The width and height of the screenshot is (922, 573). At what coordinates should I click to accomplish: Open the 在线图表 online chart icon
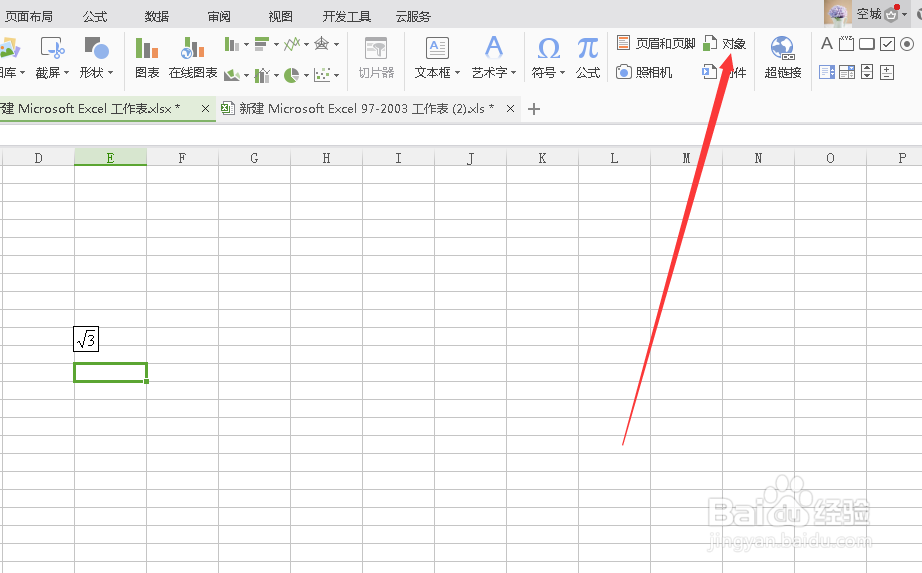pos(192,48)
